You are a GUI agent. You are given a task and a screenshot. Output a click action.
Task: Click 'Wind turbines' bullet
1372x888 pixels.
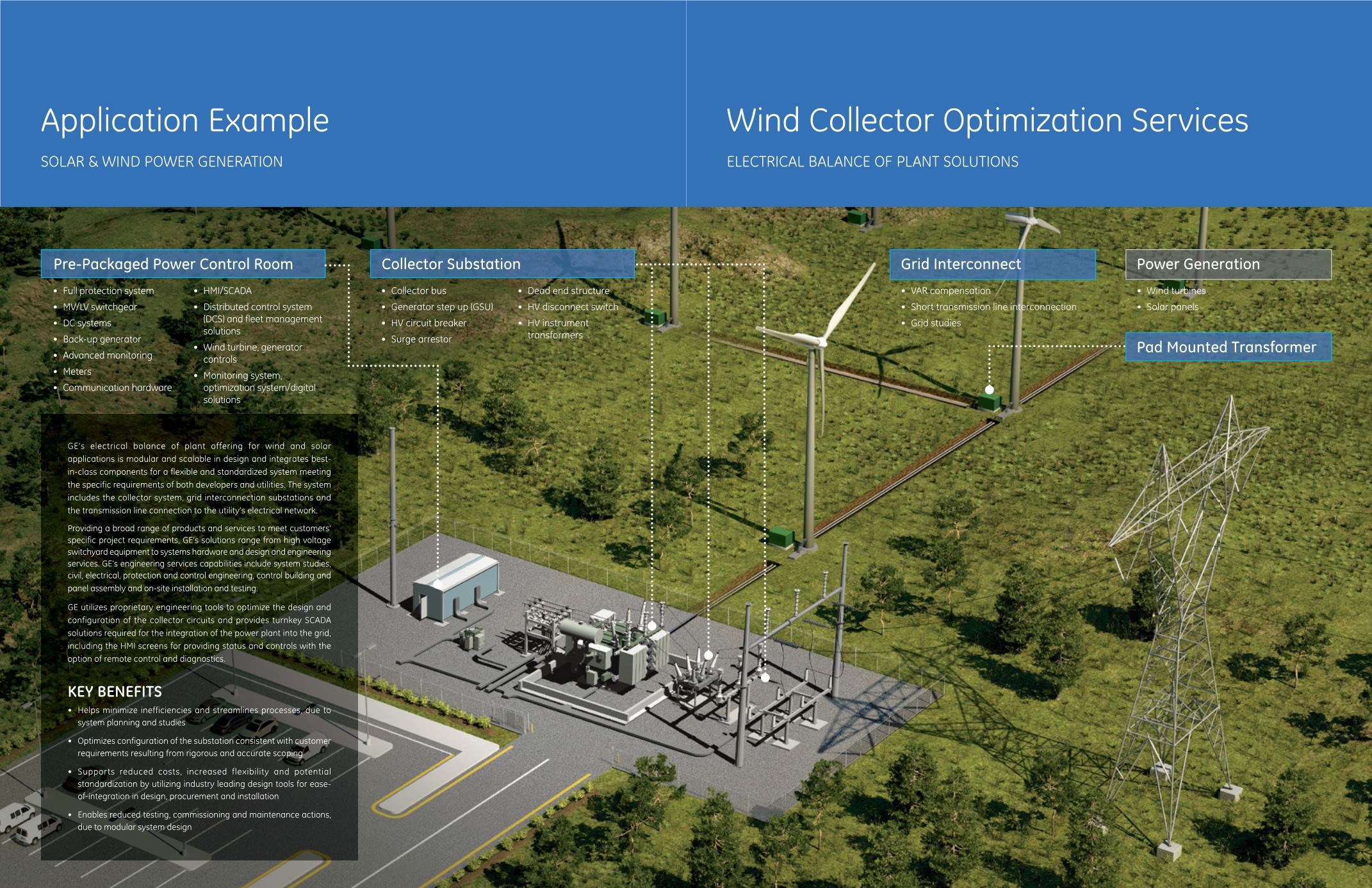pos(1172,291)
